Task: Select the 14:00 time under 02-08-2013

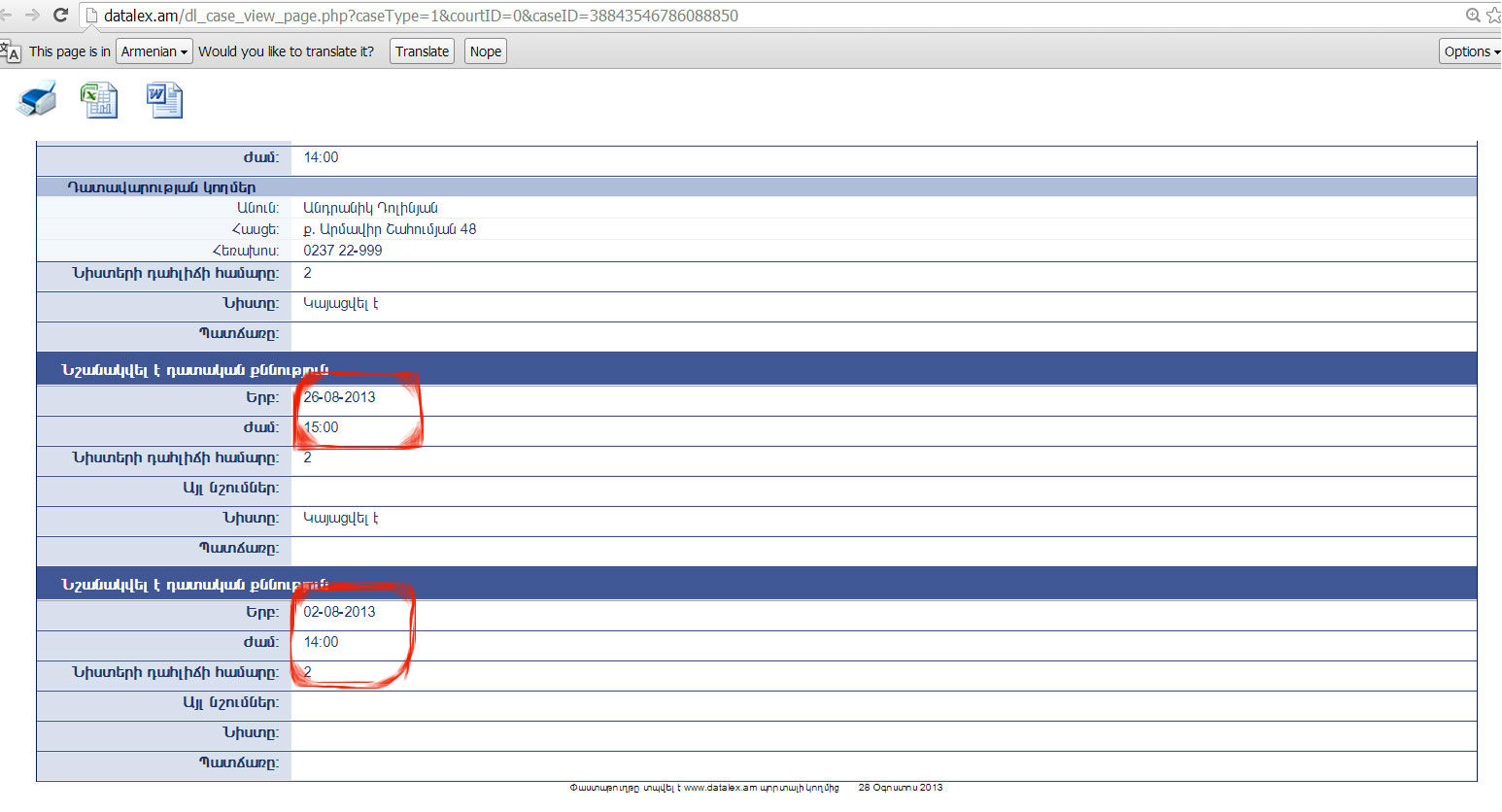Action: (x=322, y=642)
